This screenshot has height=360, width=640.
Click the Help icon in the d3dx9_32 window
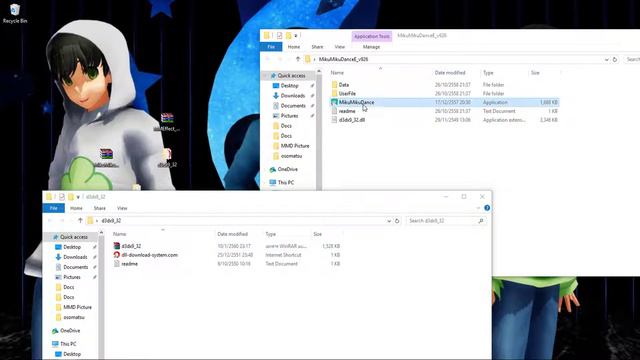coord(487,208)
